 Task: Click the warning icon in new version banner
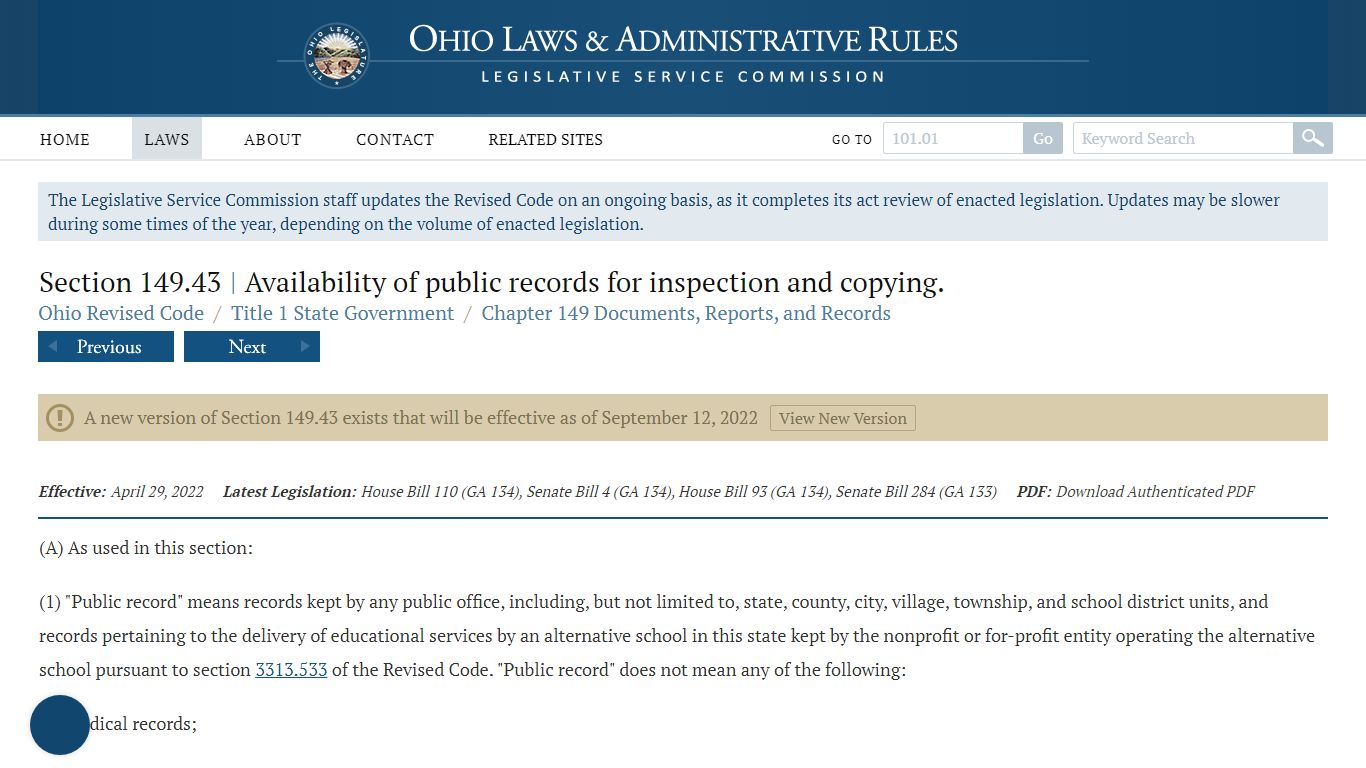pos(60,418)
